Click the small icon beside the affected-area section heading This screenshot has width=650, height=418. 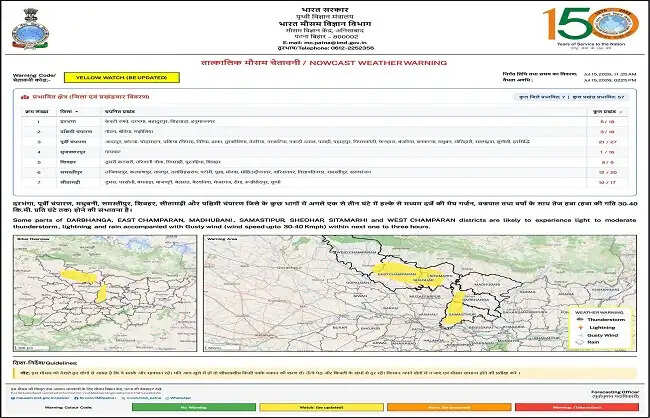[x=23, y=97]
